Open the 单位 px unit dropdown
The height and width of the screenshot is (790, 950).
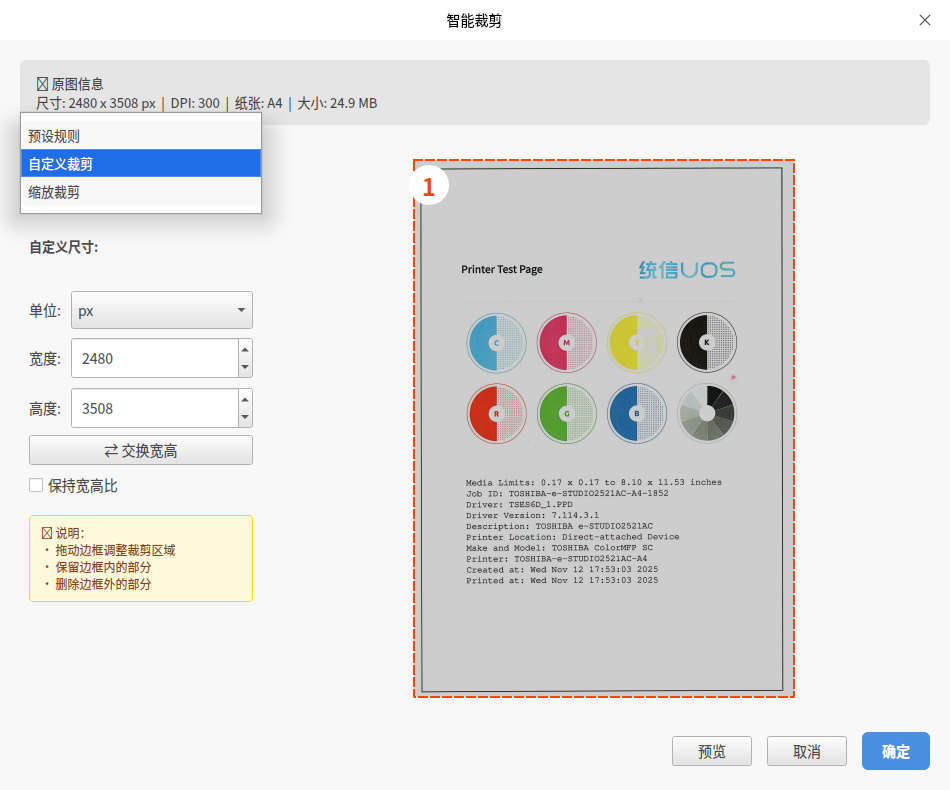(162, 310)
